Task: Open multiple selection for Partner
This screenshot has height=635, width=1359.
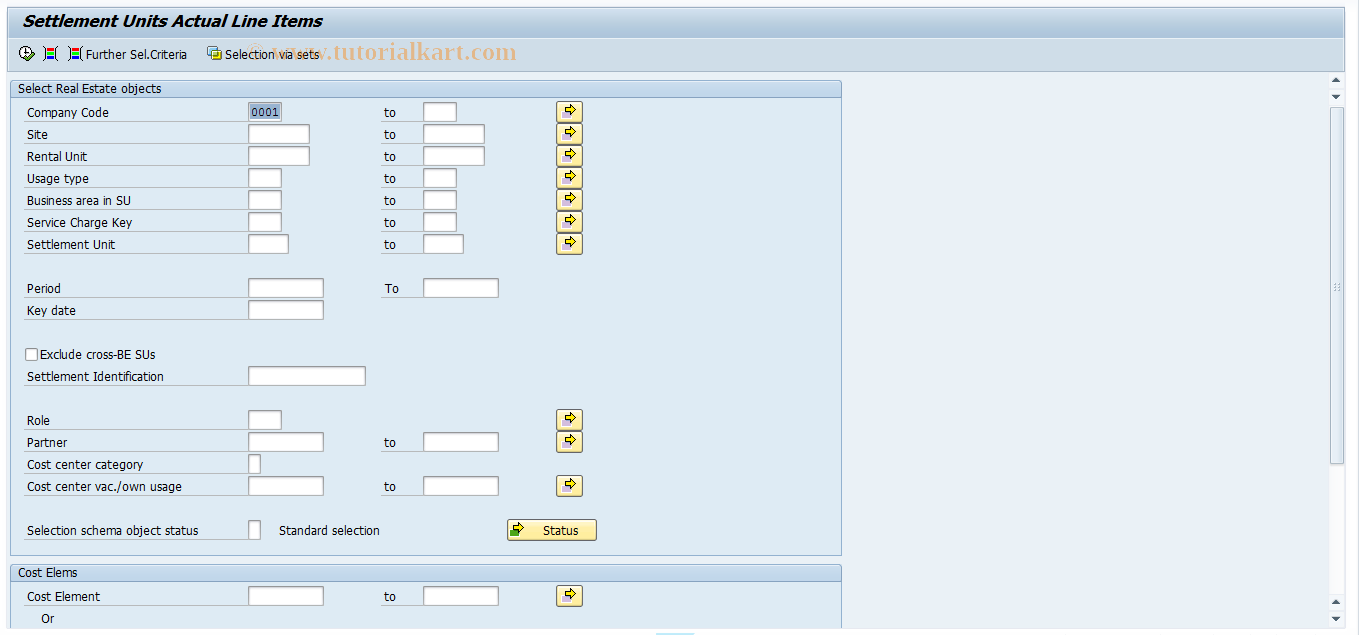Action: coord(569,442)
